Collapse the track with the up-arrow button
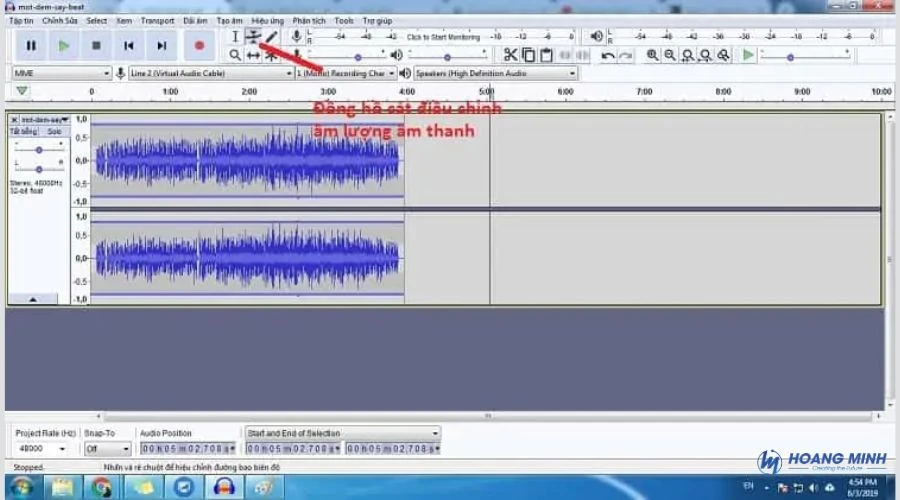Image resolution: width=900 pixels, height=500 pixels. (33, 299)
